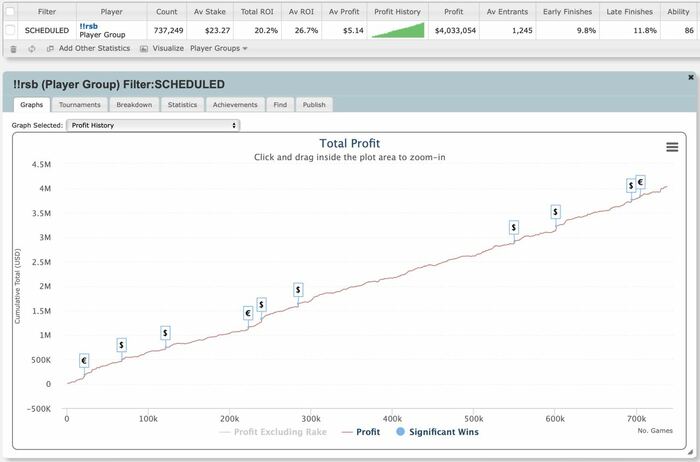Screen dimensions: 700x462
Task: Click the $5.14 average profit value
Action: [x=354, y=30]
